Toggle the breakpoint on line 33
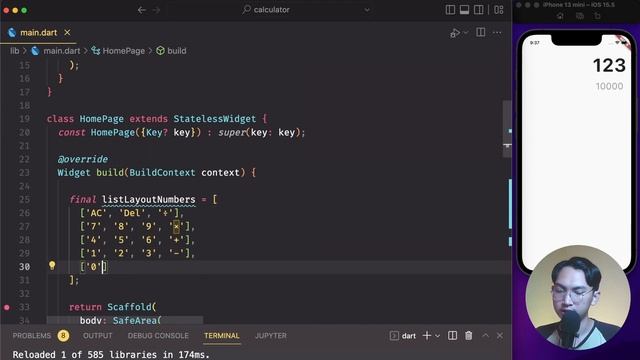Image resolution: width=640 pixels, height=360 pixels. tap(7, 307)
